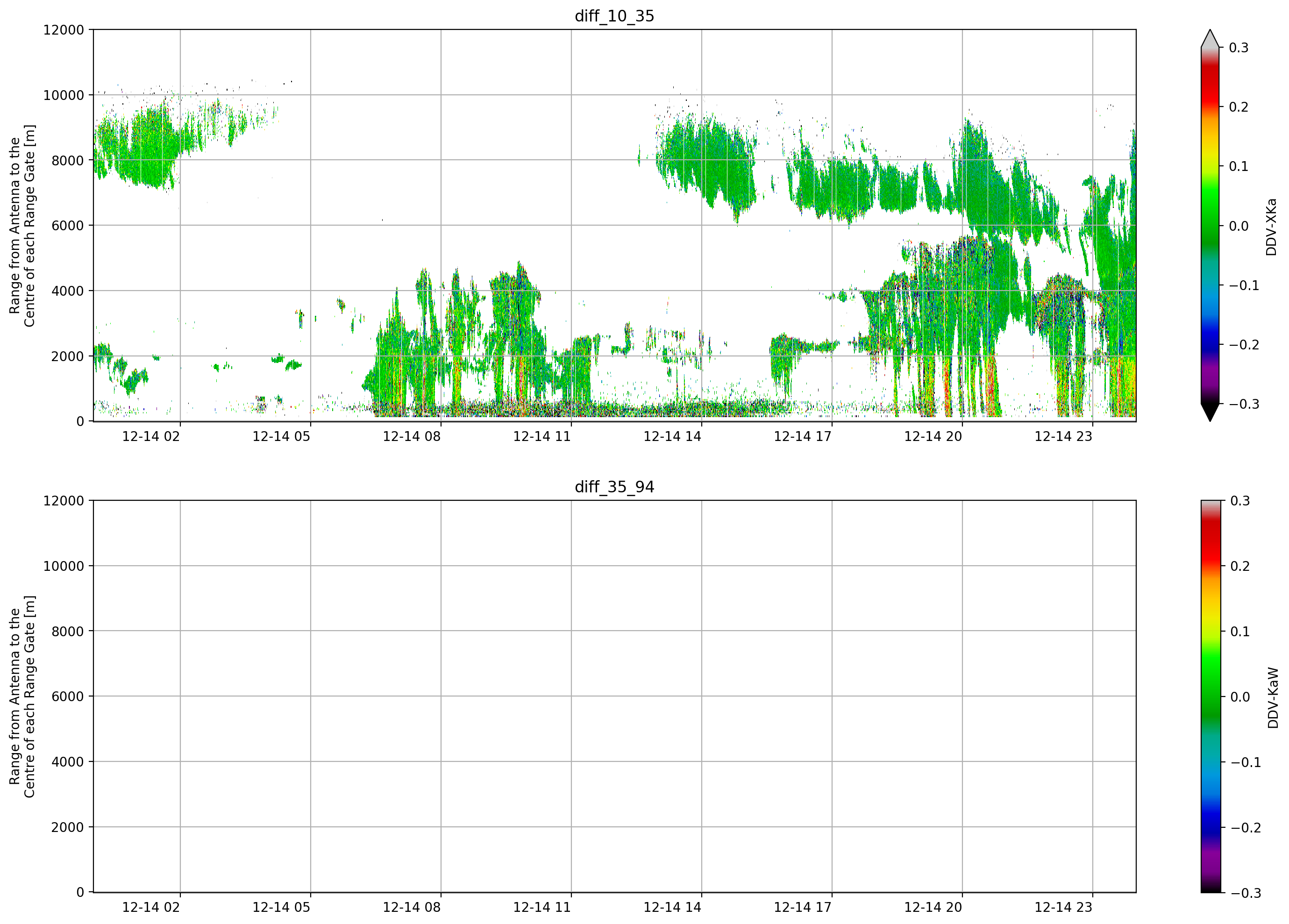Click the diff_35_94 plot title

614,487
